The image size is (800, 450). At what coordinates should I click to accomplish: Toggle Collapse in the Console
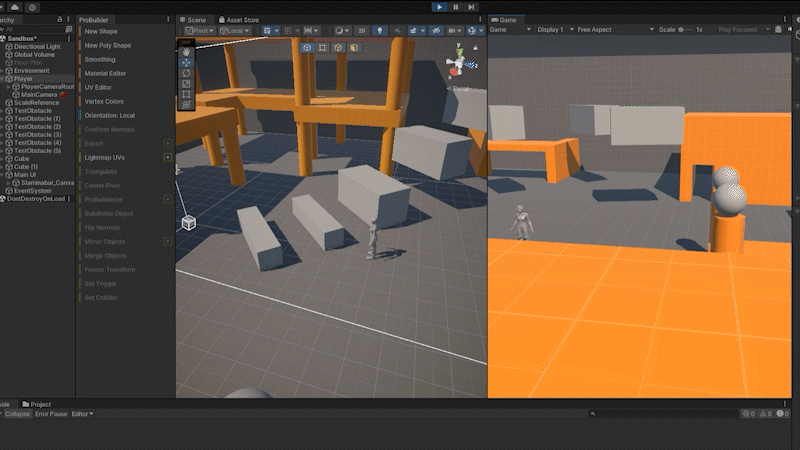(x=17, y=414)
